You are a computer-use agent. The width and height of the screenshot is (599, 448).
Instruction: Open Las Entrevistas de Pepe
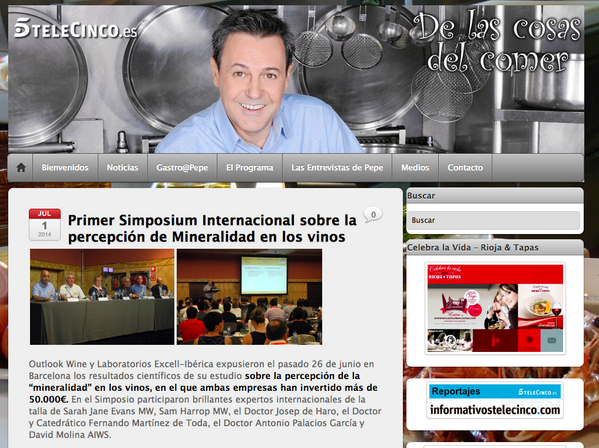point(337,168)
